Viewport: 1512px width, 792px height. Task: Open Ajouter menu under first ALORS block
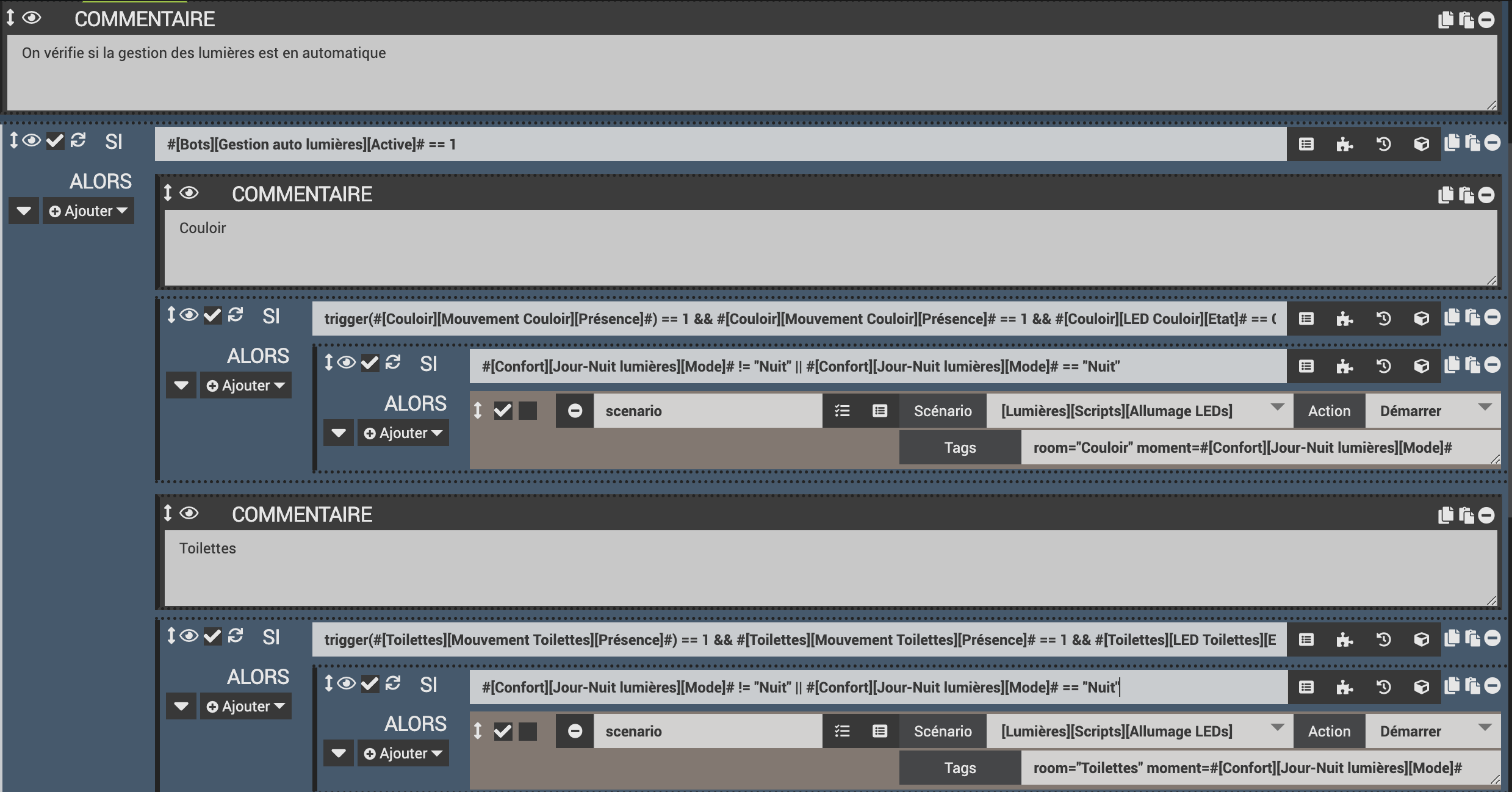point(88,211)
